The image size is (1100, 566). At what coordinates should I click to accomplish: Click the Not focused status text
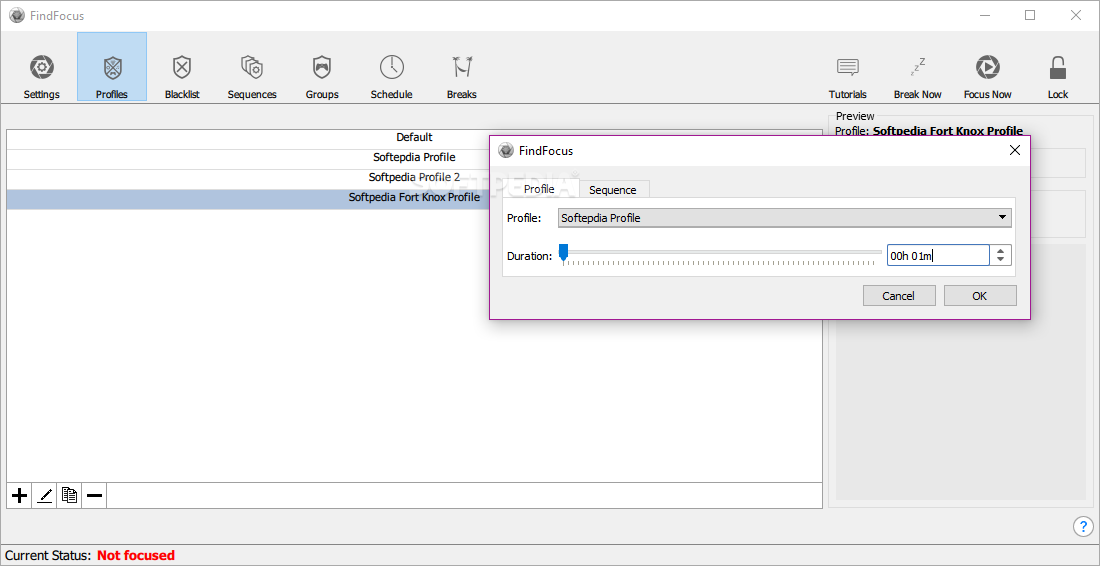(x=135, y=555)
